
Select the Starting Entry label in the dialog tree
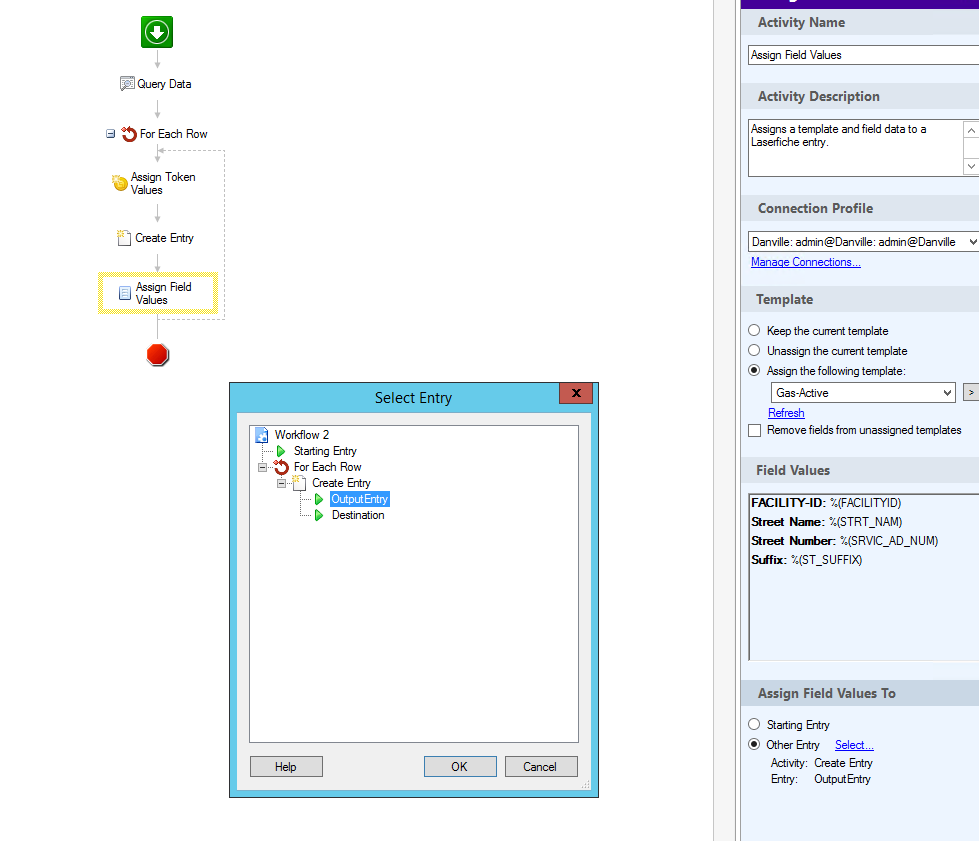pos(325,451)
